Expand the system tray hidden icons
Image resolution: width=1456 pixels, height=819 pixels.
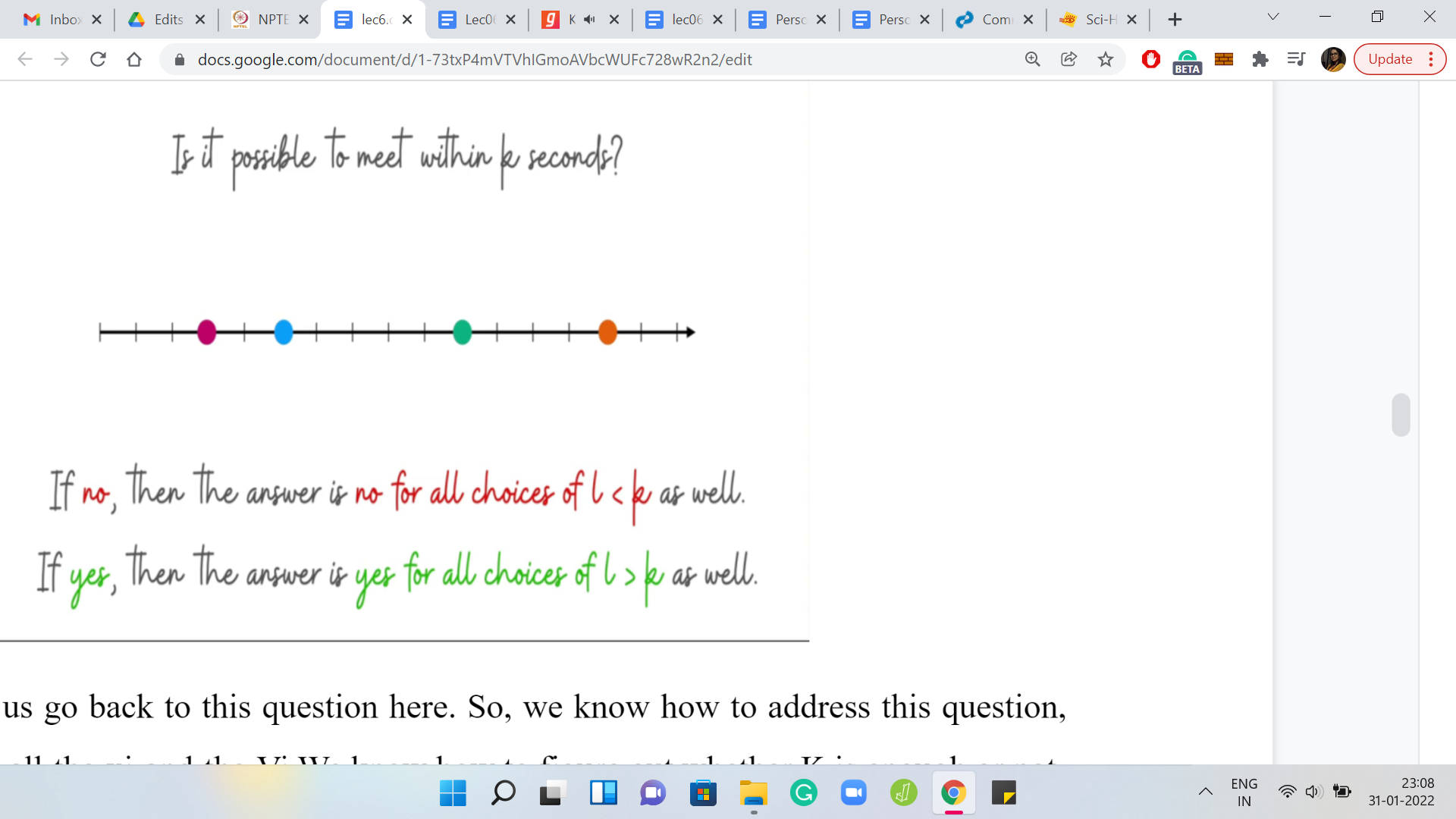click(1205, 792)
